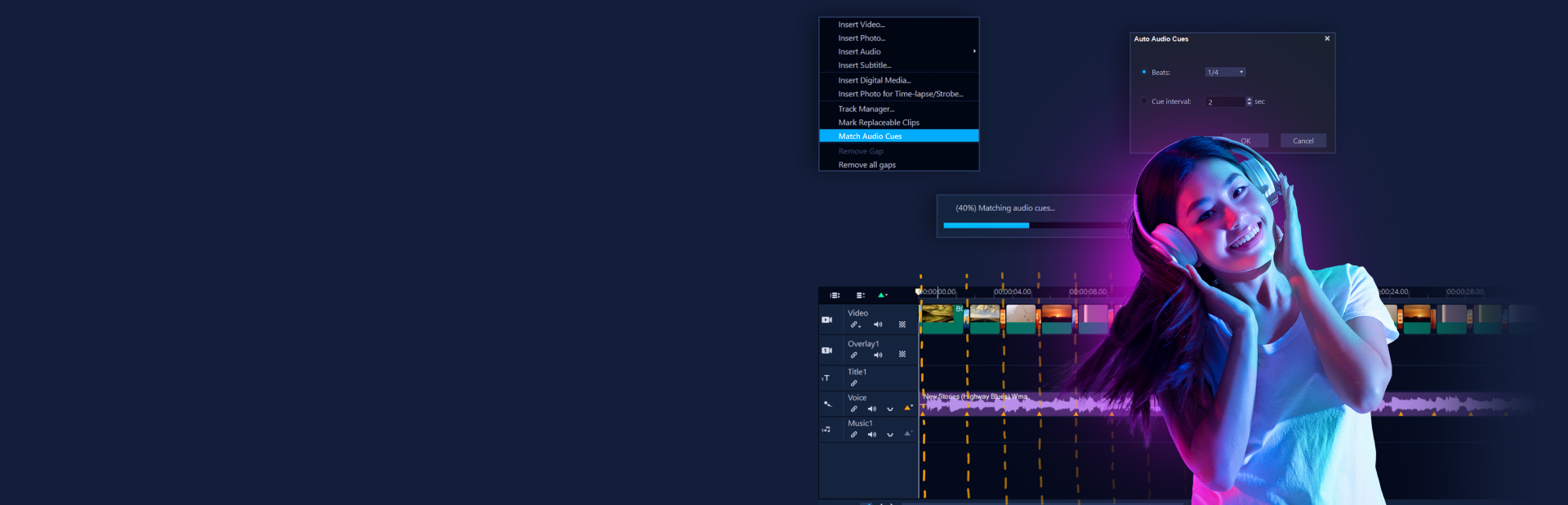The width and height of the screenshot is (1568, 505).
Task: Mute the Music1 track
Action: click(x=872, y=435)
